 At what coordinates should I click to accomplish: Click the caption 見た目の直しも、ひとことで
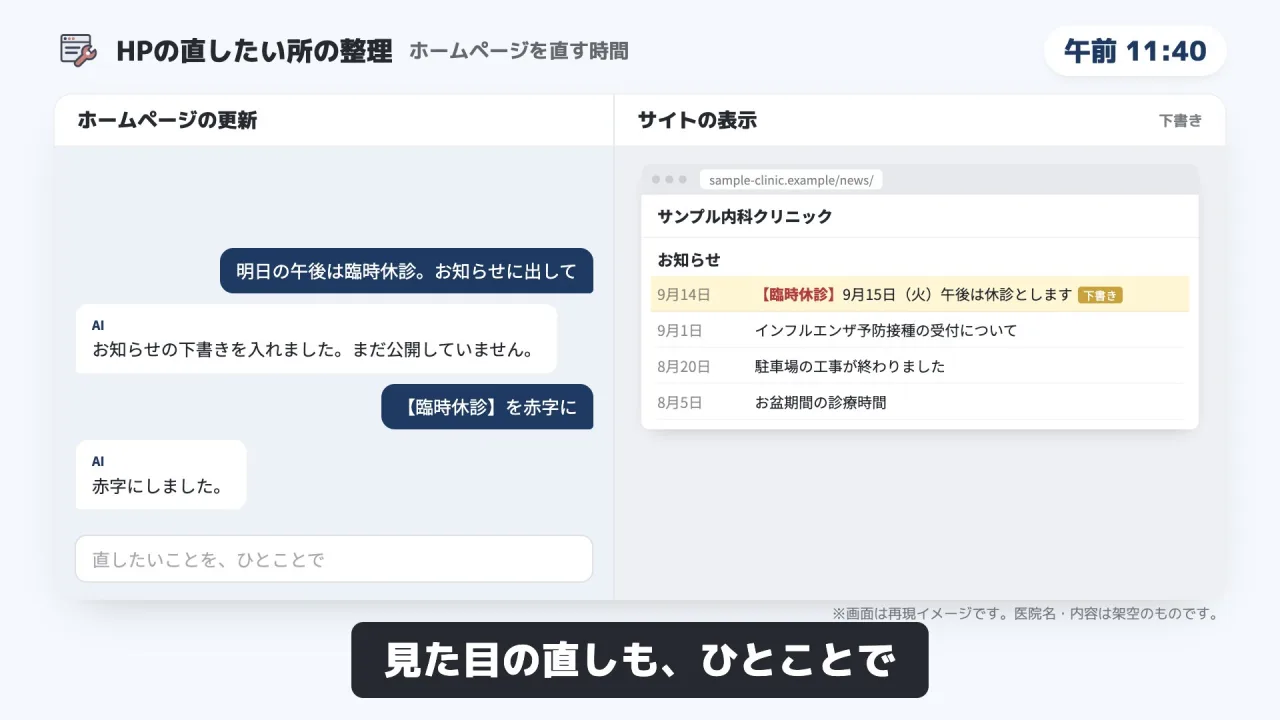tap(640, 660)
